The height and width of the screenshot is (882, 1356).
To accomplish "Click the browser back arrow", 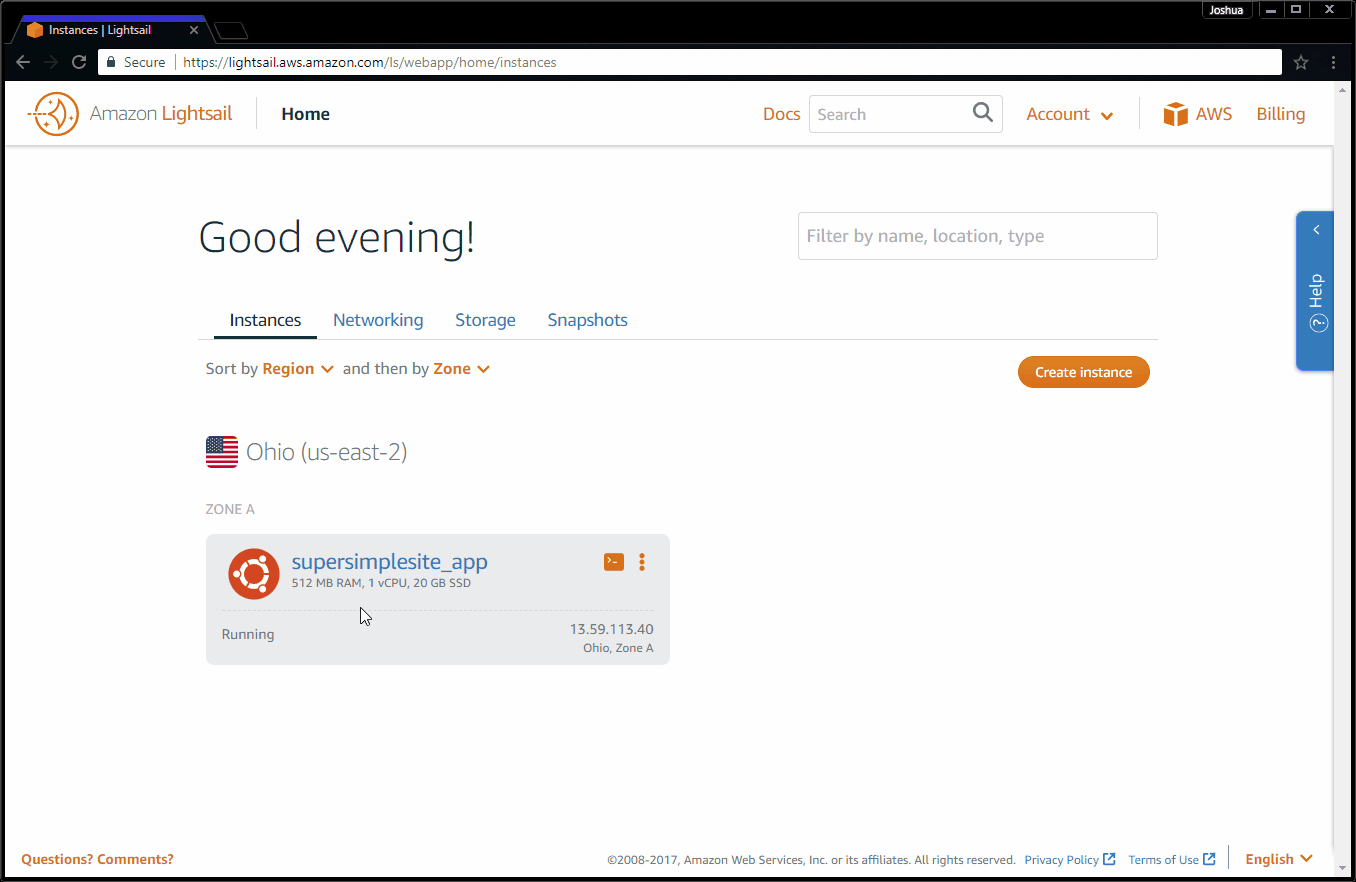I will coord(23,62).
